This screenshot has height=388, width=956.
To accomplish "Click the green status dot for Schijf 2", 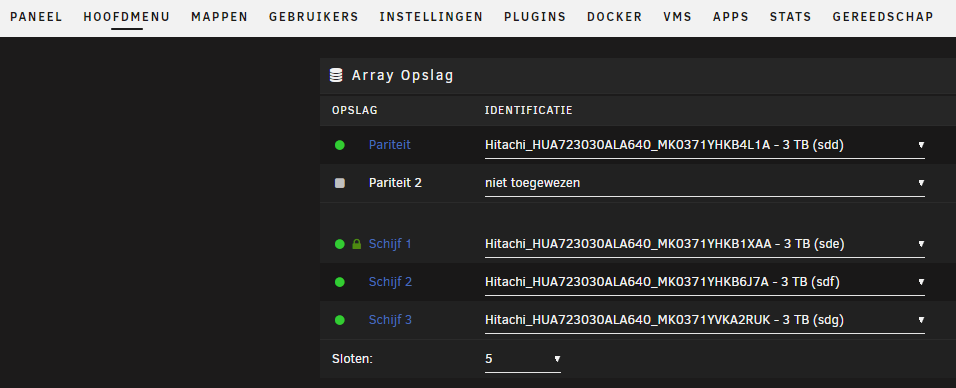I will (340, 282).
